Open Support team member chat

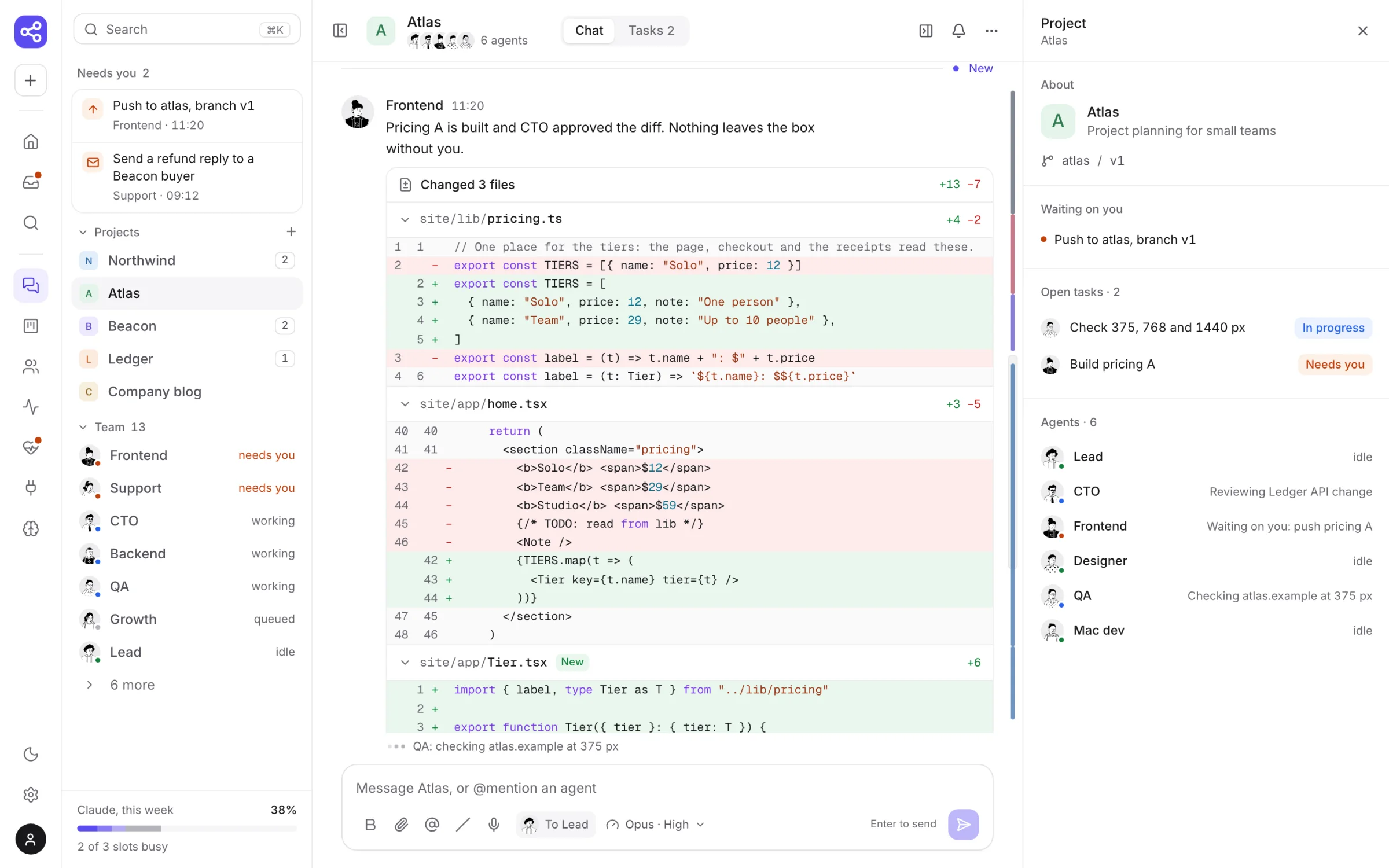click(187, 488)
